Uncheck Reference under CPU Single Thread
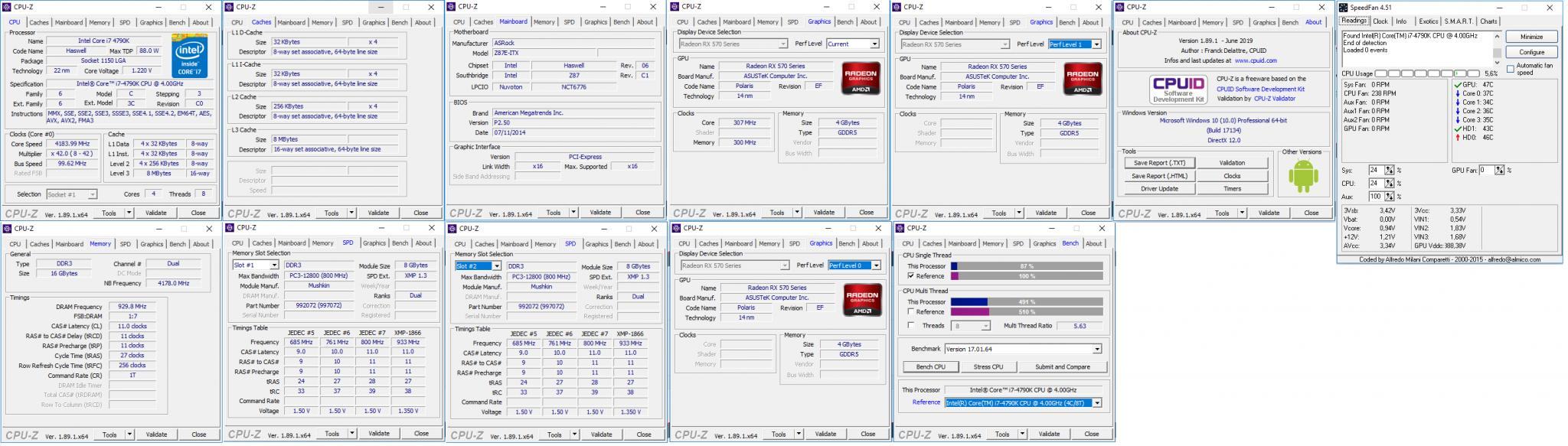 pos(911,276)
